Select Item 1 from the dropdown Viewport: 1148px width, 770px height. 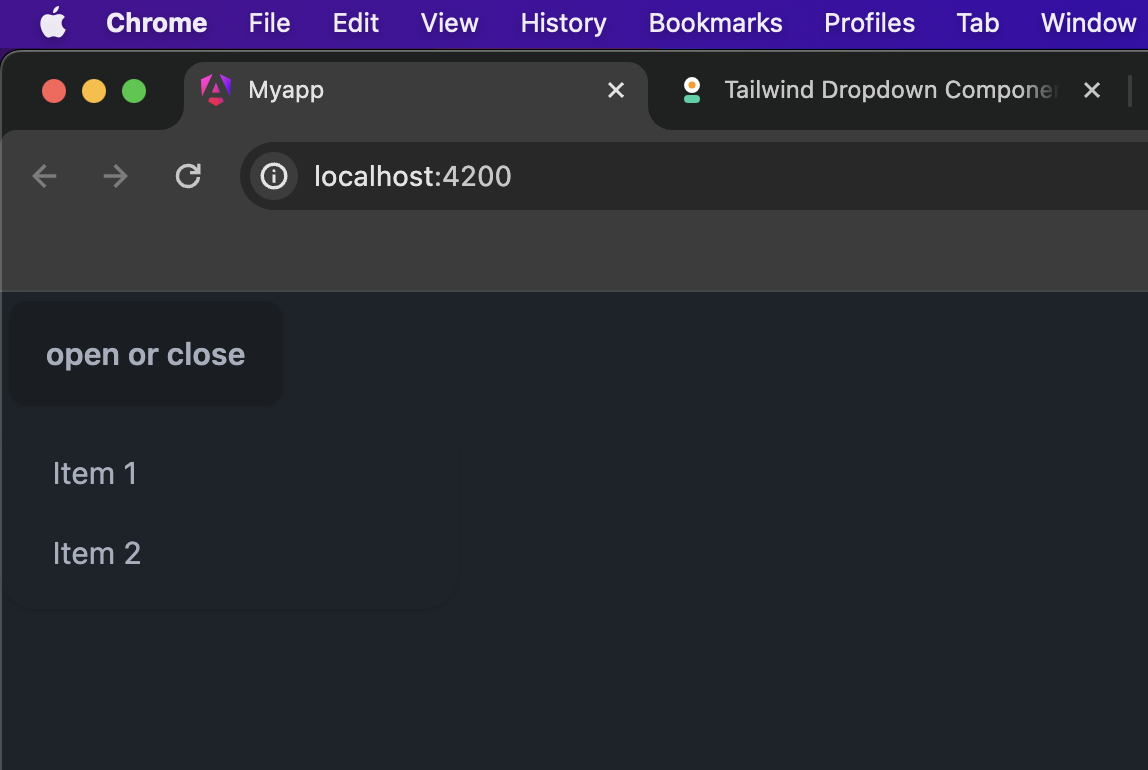pyautogui.click(x=95, y=474)
